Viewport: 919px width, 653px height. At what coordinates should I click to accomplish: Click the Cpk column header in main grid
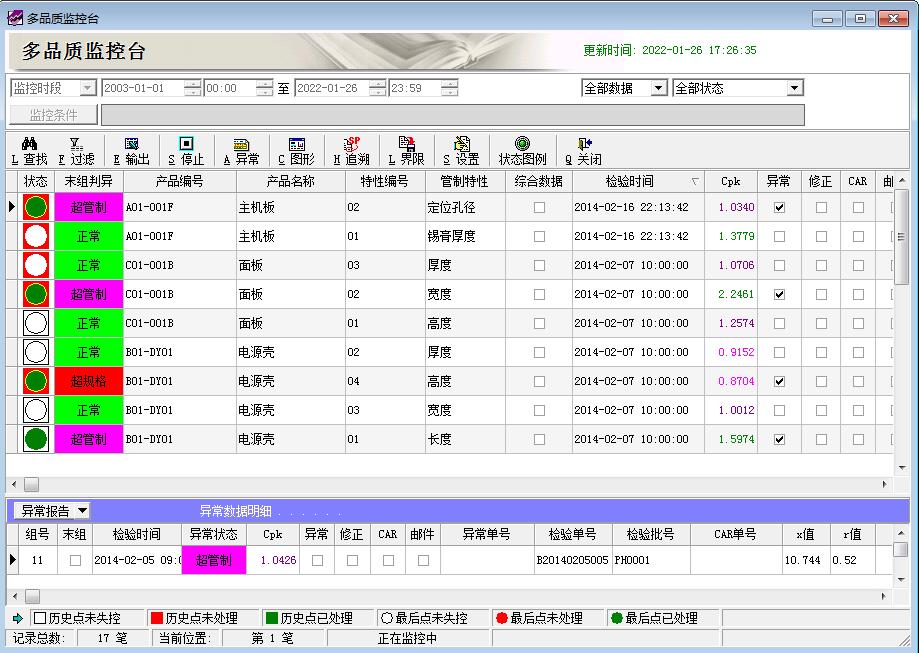(x=730, y=181)
